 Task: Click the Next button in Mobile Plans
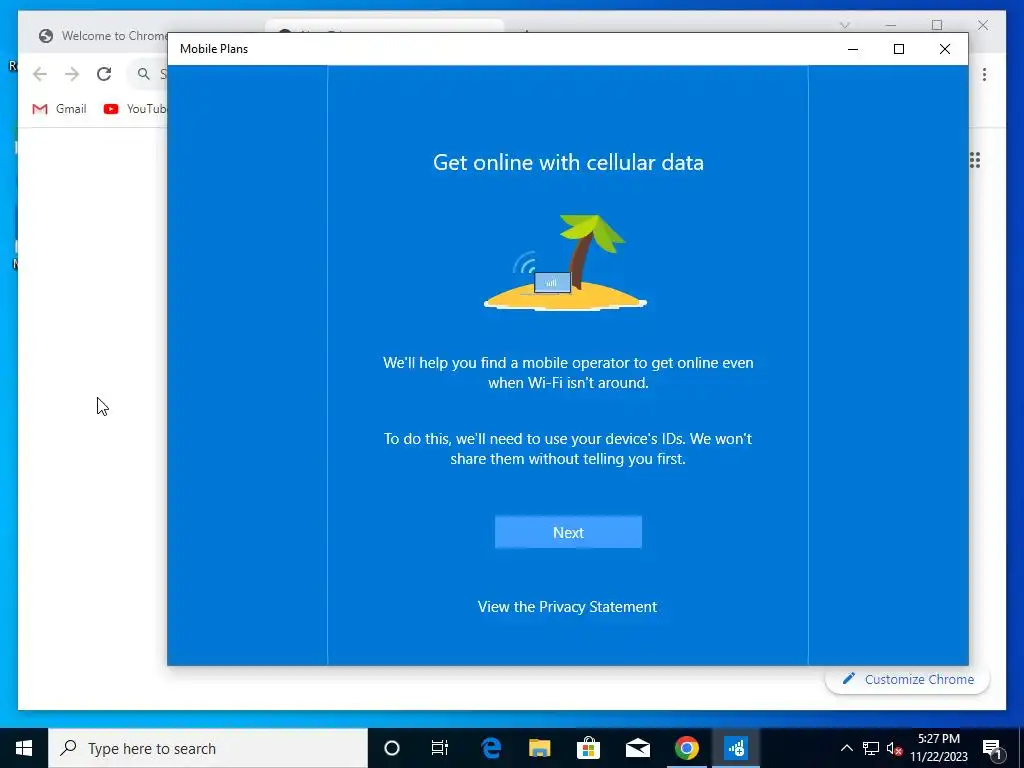[x=568, y=532]
